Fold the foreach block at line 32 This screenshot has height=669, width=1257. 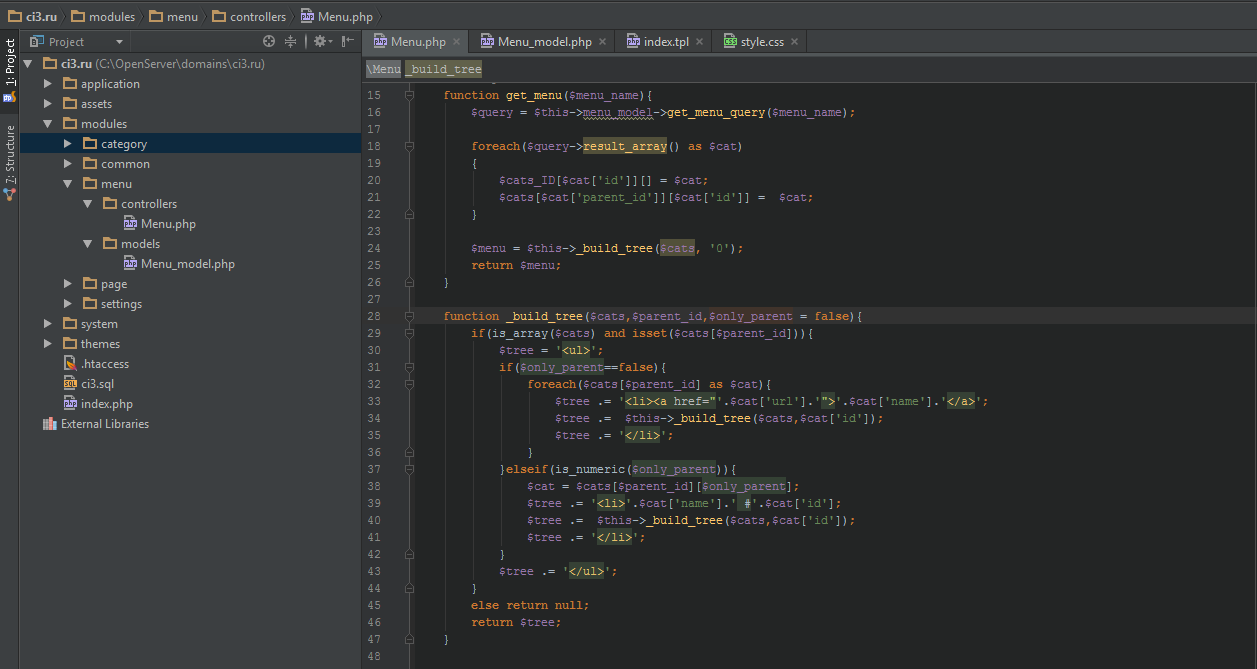pos(410,384)
